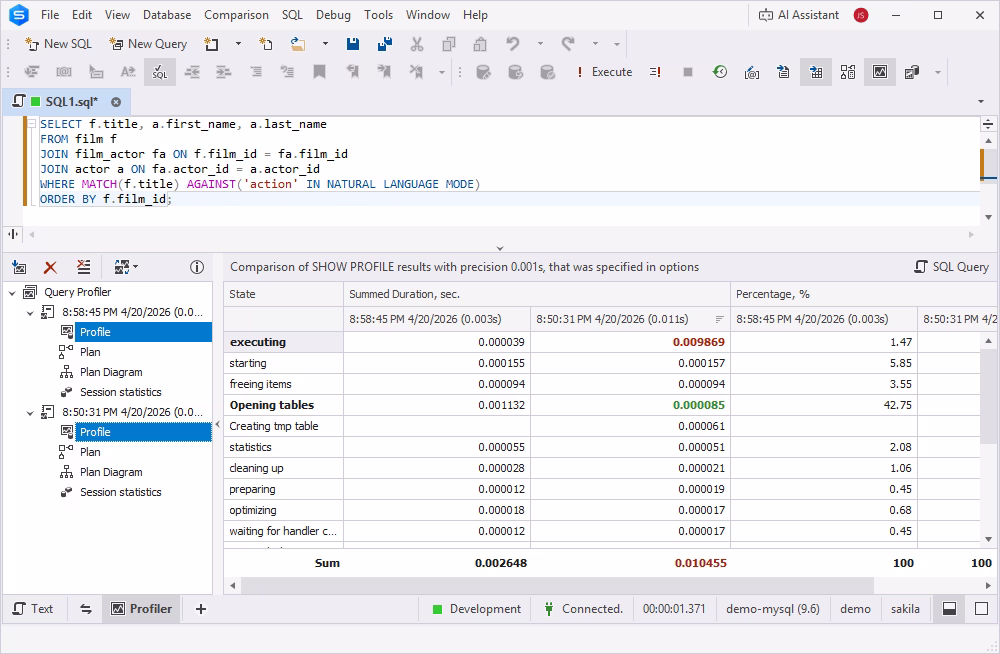The image size is (1000, 654).
Task: Click the swap views arrows icon
Action: pos(86,609)
